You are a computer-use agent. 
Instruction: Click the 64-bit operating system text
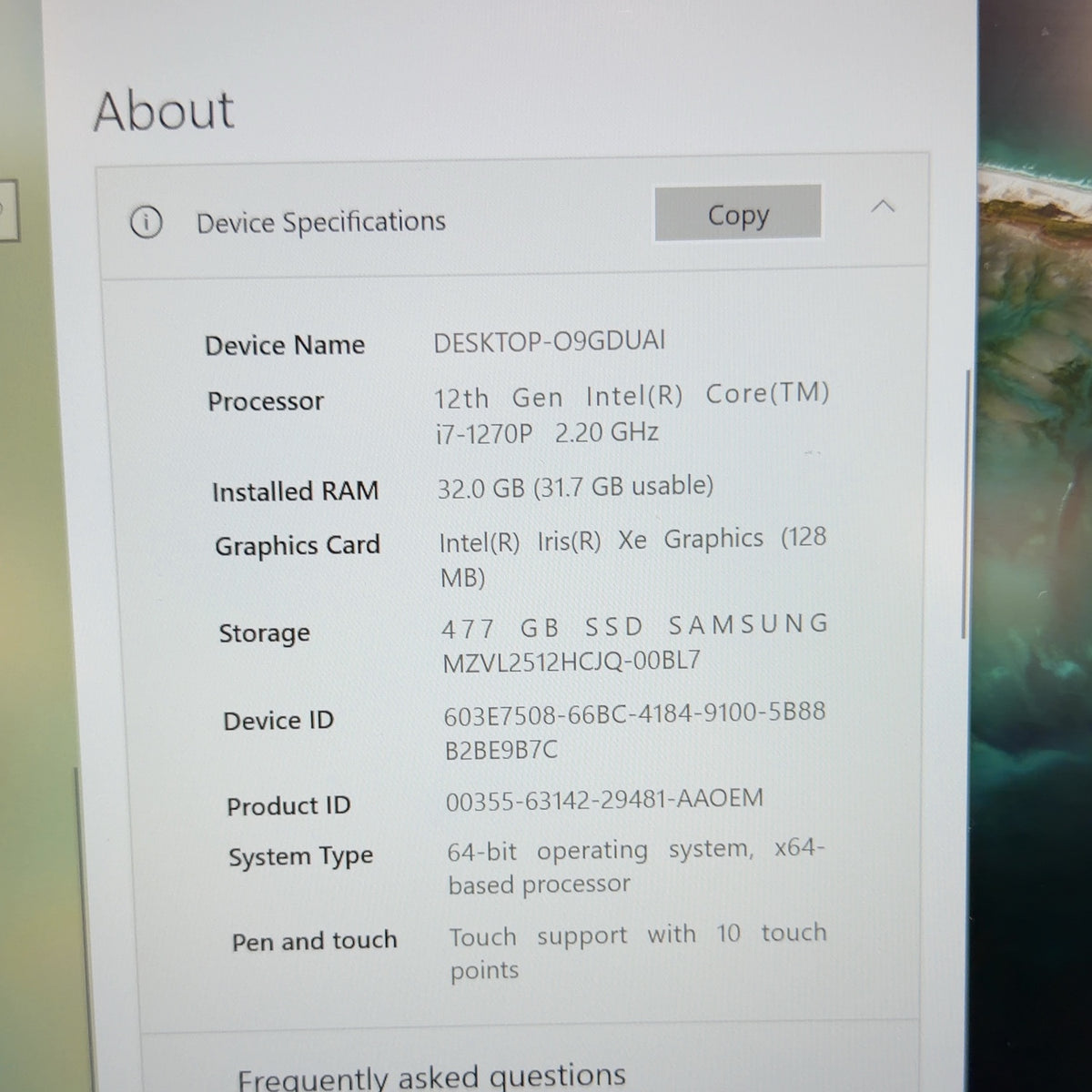(636, 866)
